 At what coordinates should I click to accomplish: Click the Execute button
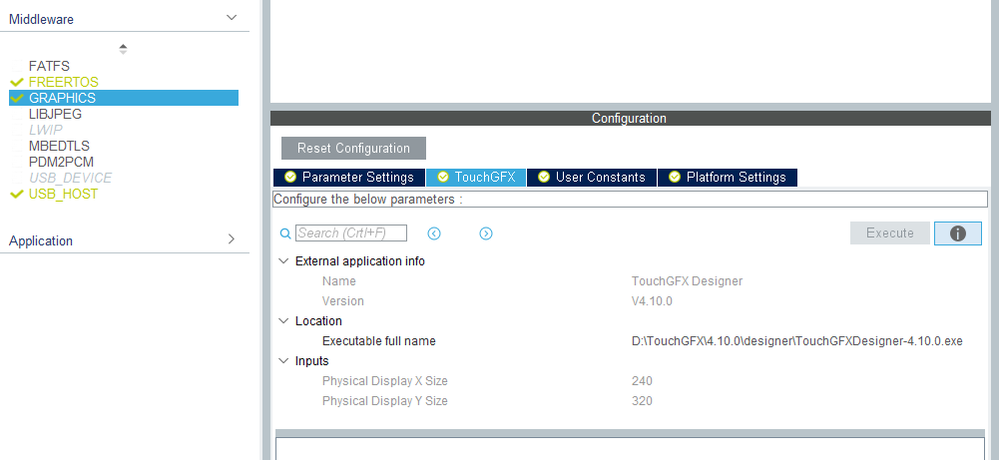pos(890,233)
